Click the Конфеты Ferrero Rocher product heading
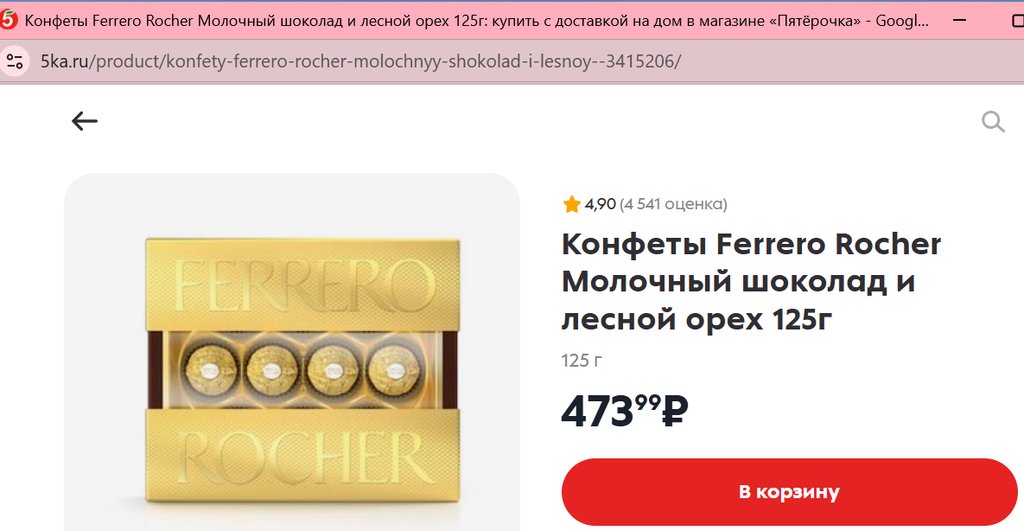This screenshot has width=1024, height=531. (x=751, y=282)
